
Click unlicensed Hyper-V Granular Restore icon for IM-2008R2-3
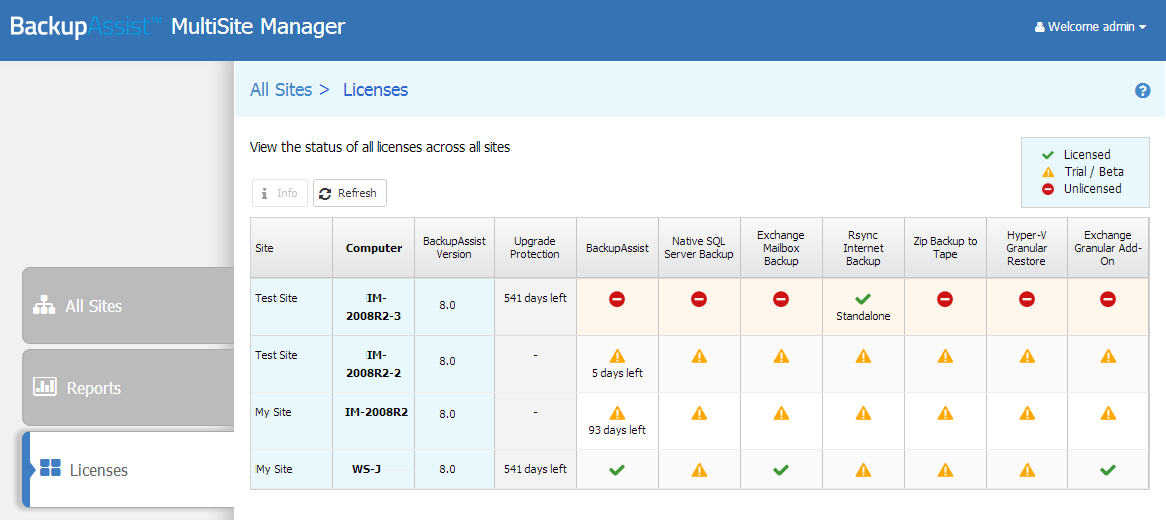[x=1027, y=299]
